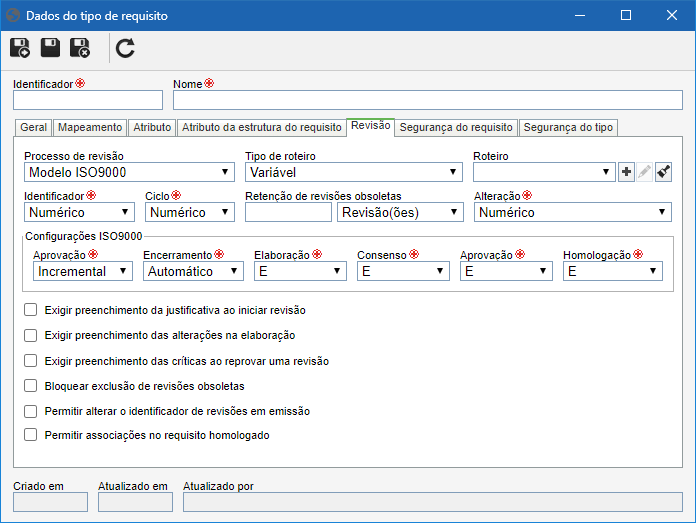Open the Homologação dropdown
This screenshot has height=523, width=696.
point(613,271)
